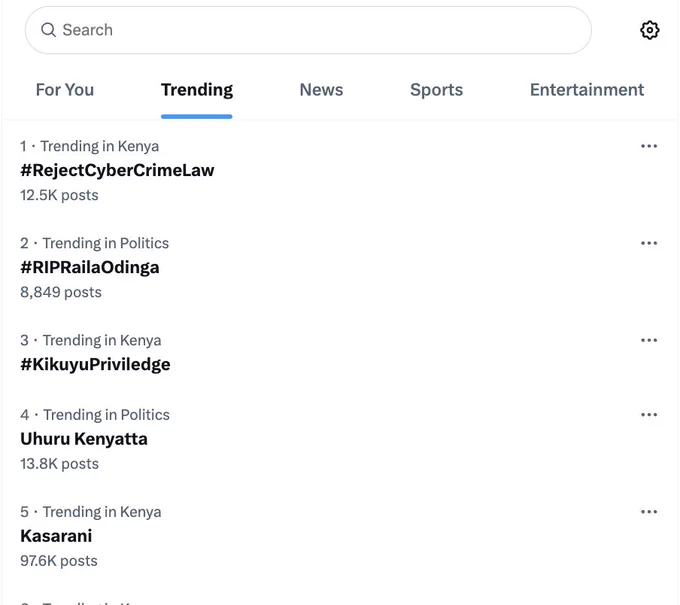Click '2 · Trending in Politics' label
This screenshot has height=605, width=680.
[95, 244]
